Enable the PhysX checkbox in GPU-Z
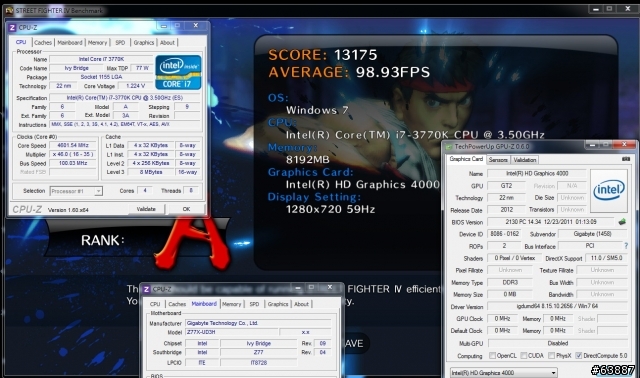 pos(551,356)
